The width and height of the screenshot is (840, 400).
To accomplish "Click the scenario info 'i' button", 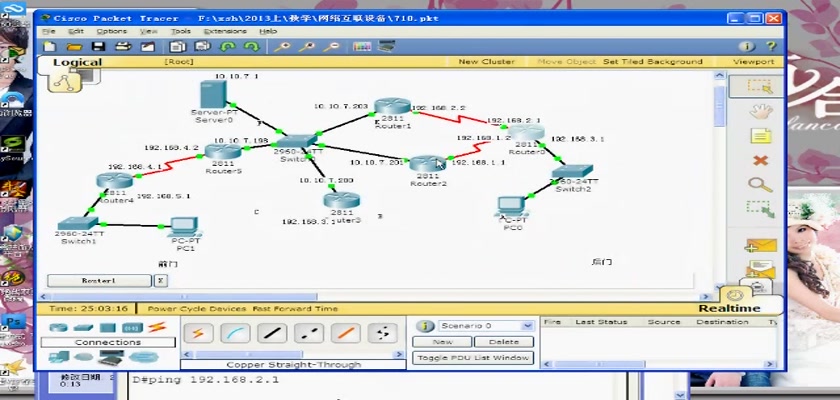I will [x=425, y=326].
